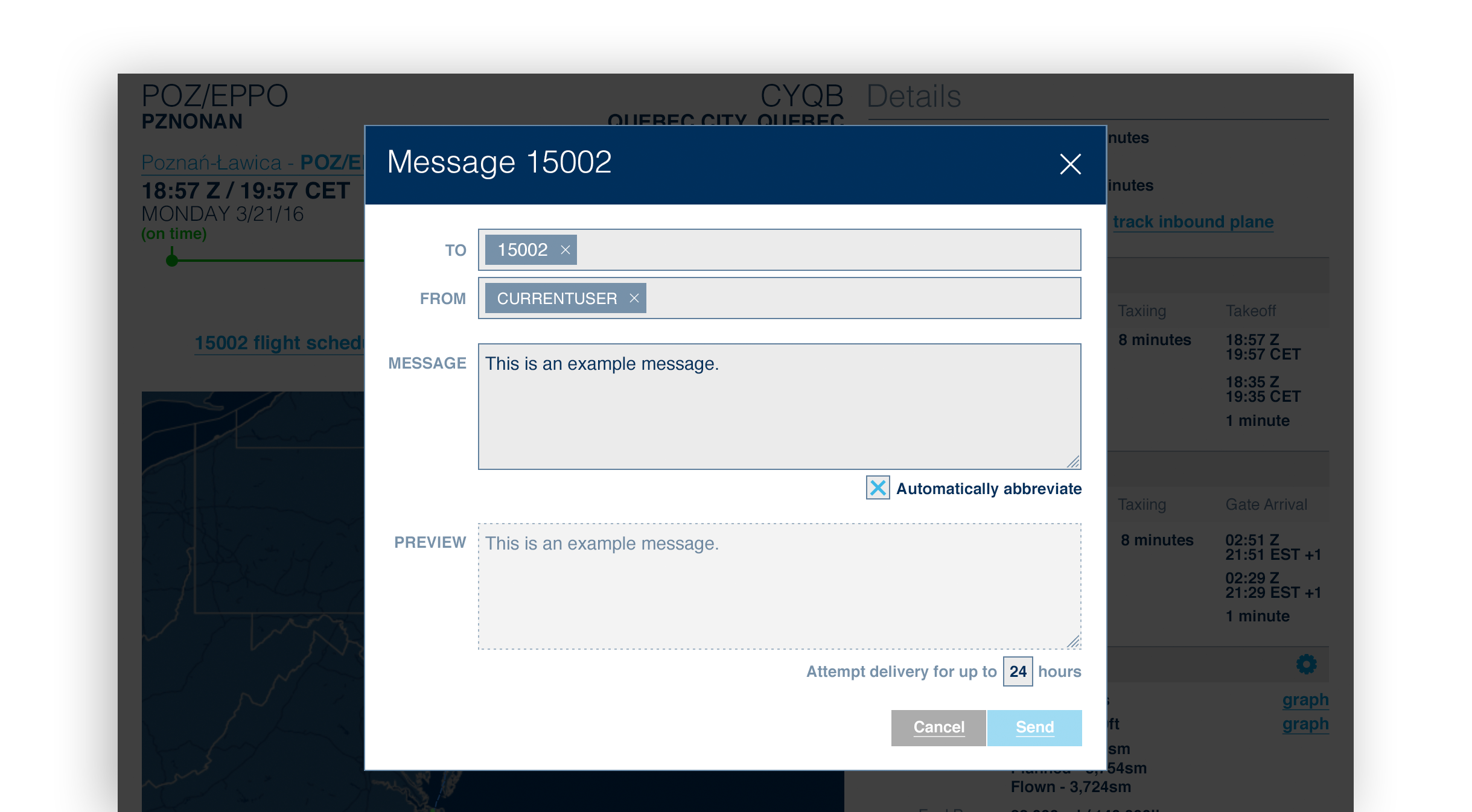
Task: Click the PREVIEW message box
Action: pos(779,586)
